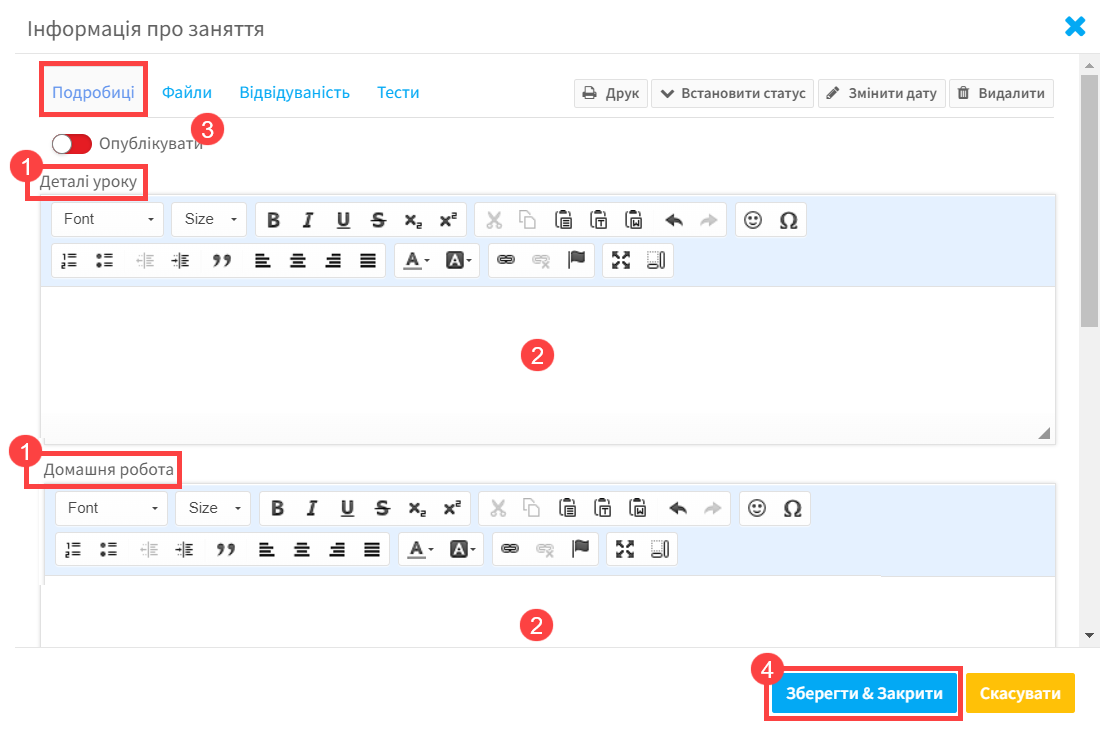Click the Видалити button
The image size is (1117, 733).
pos(1001,93)
